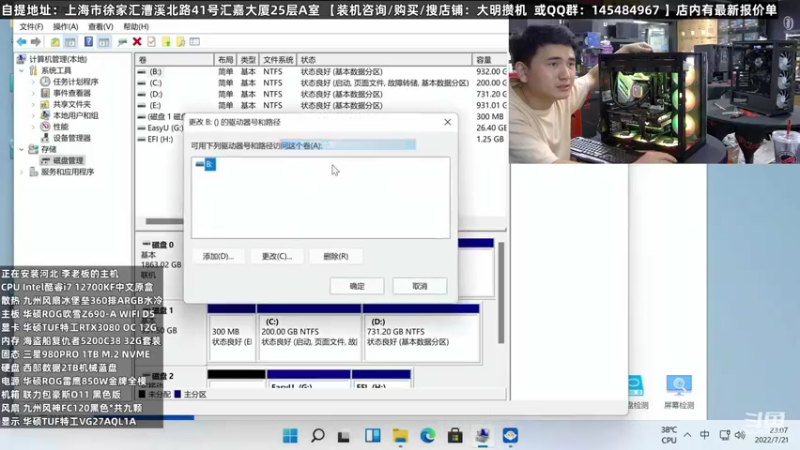This screenshot has height=450, width=800.
Task: Select the (E:) volume row in list
Action: [x=321, y=105]
